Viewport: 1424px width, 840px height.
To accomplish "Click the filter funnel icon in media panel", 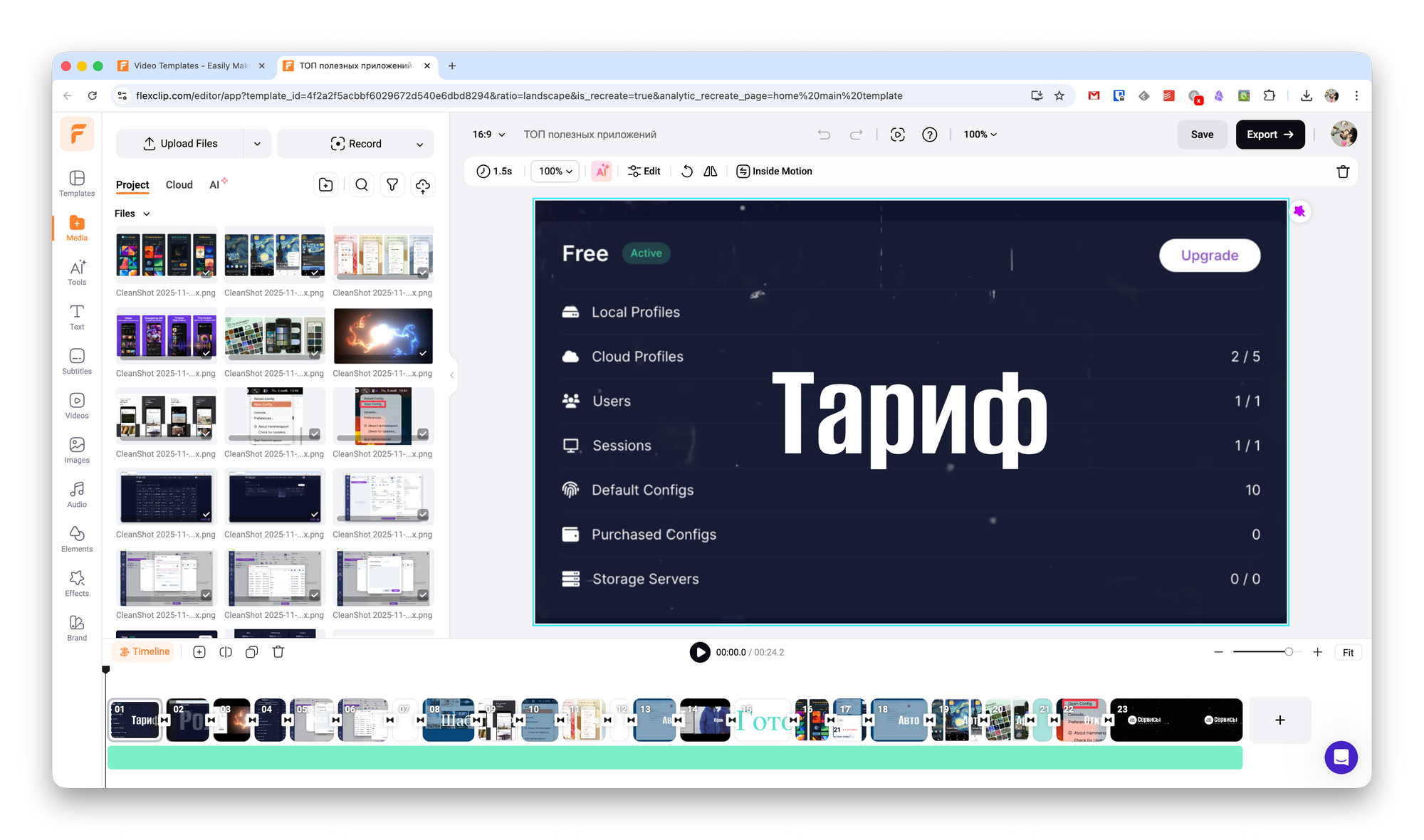I will click(x=392, y=185).
